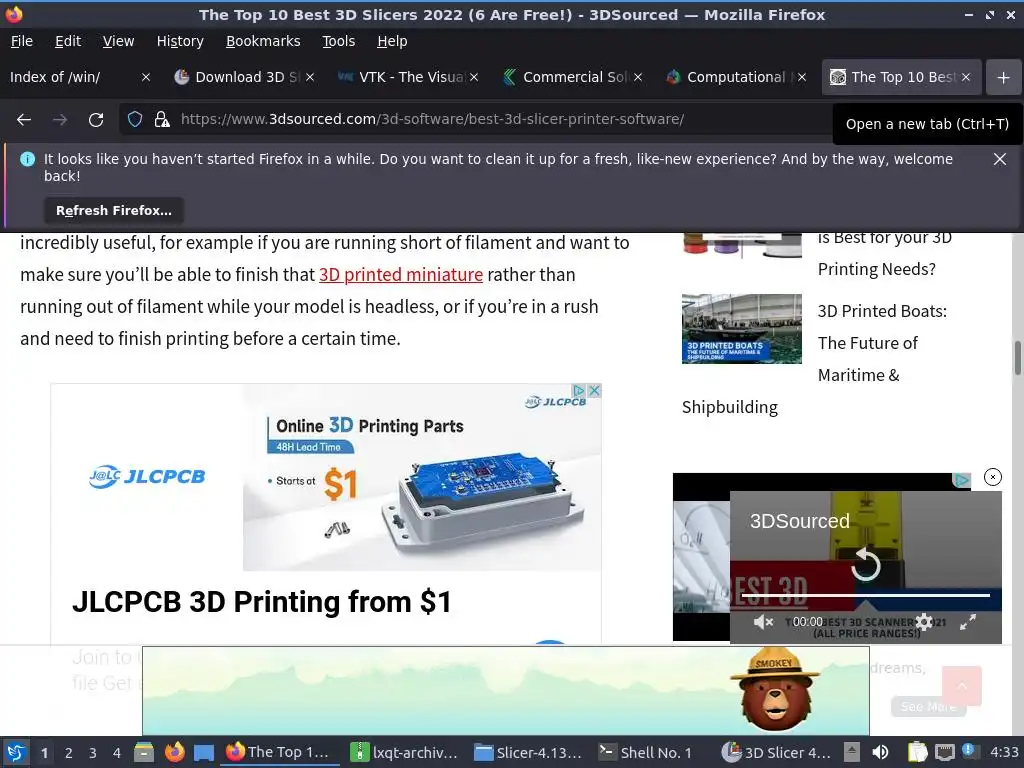The image size is (1024, 768).
Task: Open the 3D Printed Boats thumbnail image
Action: [741, 328]
